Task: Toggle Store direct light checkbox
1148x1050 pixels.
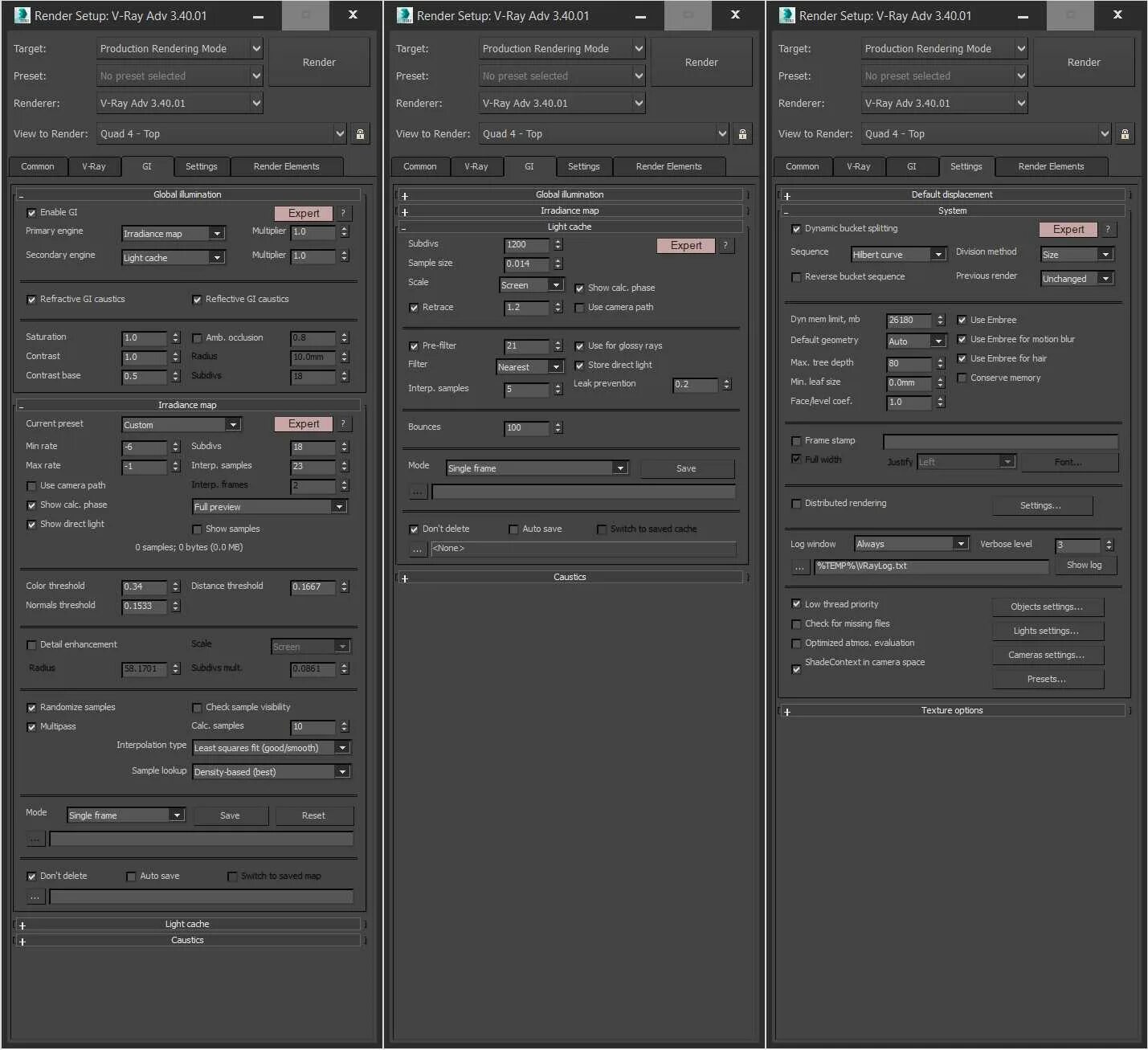Action: tap(579, 366)
